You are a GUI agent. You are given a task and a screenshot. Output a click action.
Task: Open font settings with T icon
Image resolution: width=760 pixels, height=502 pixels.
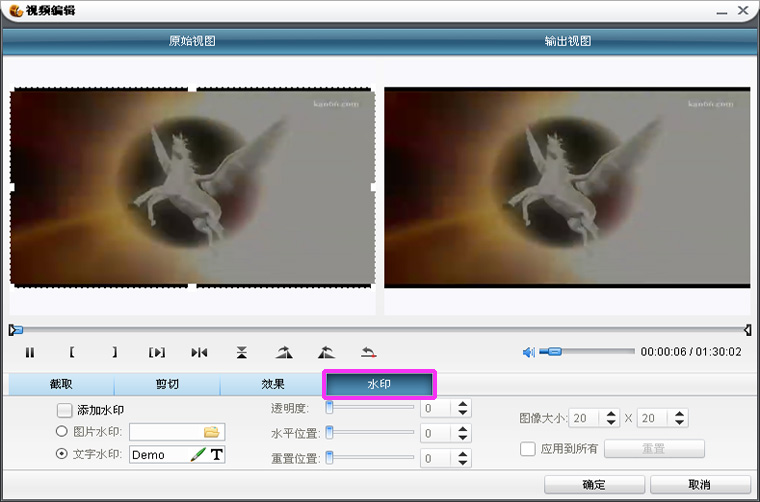click(216, 455)
